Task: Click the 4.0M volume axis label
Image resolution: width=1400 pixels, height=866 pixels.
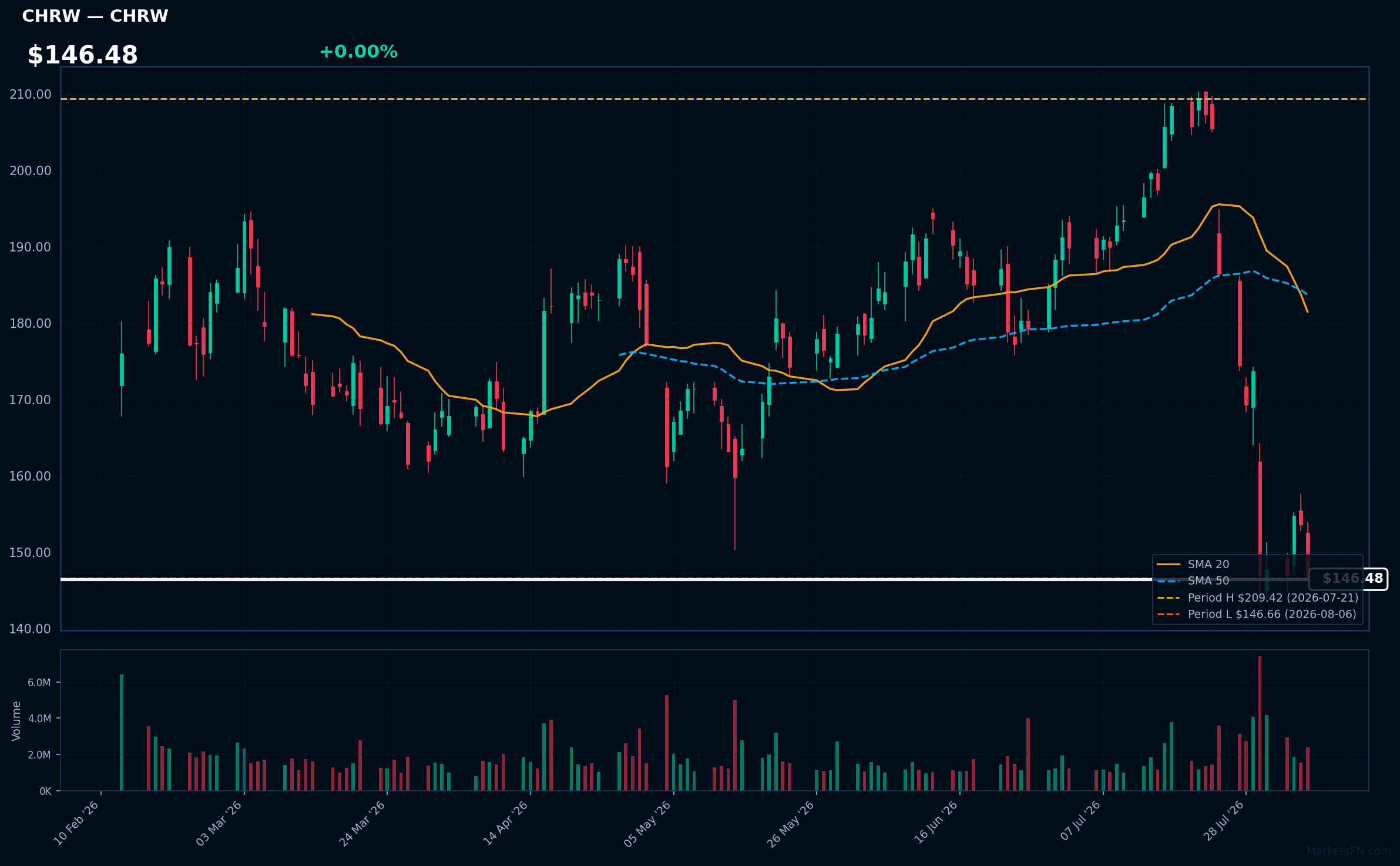Action: pyautogui.click(x=39, y=719)
